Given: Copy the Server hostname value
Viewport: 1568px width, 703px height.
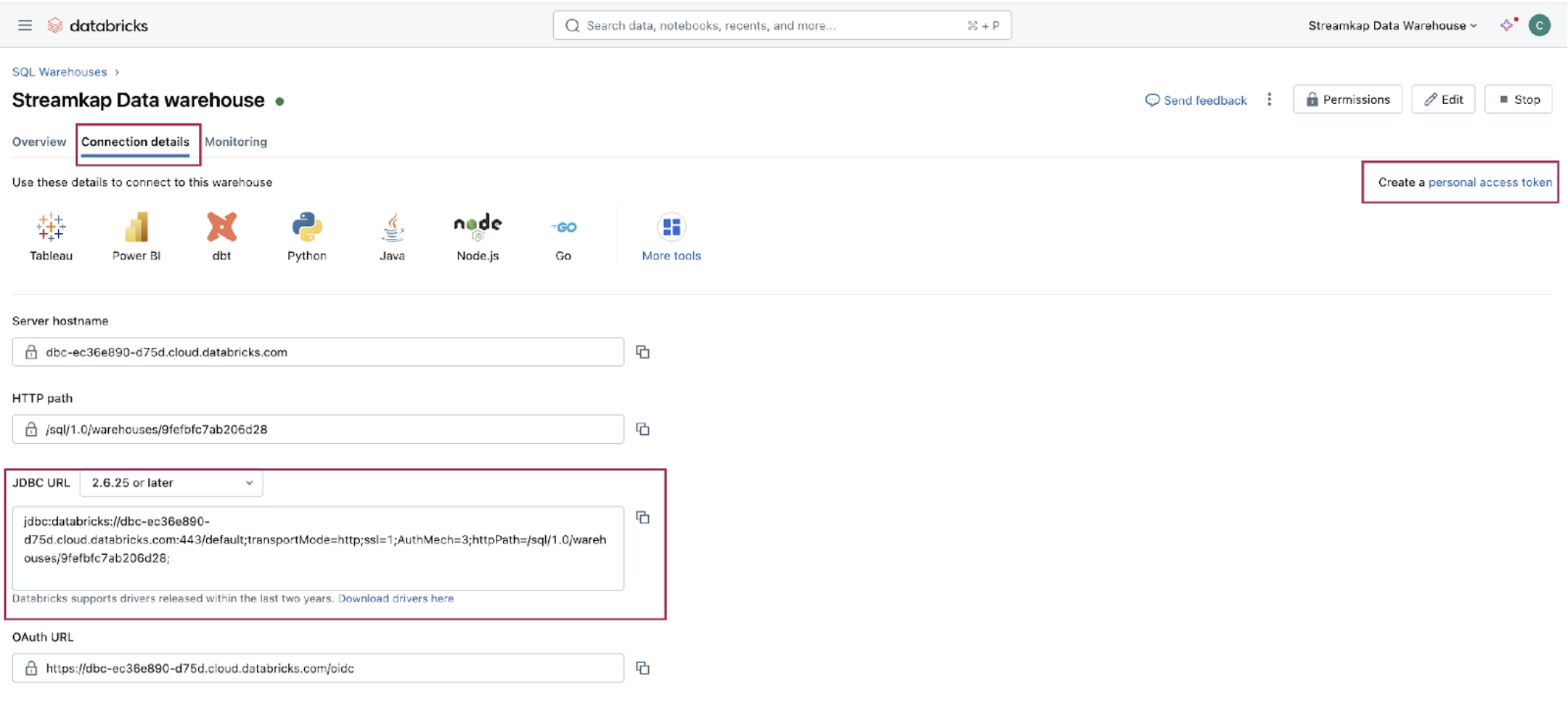Looking at the screenshot, I should [642, 352].
